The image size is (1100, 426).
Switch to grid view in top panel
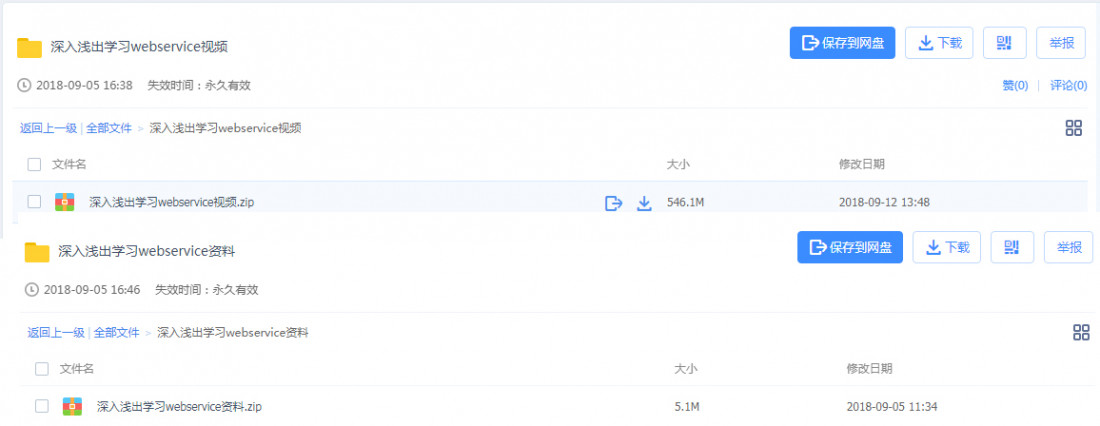(x=1073, y=128)
